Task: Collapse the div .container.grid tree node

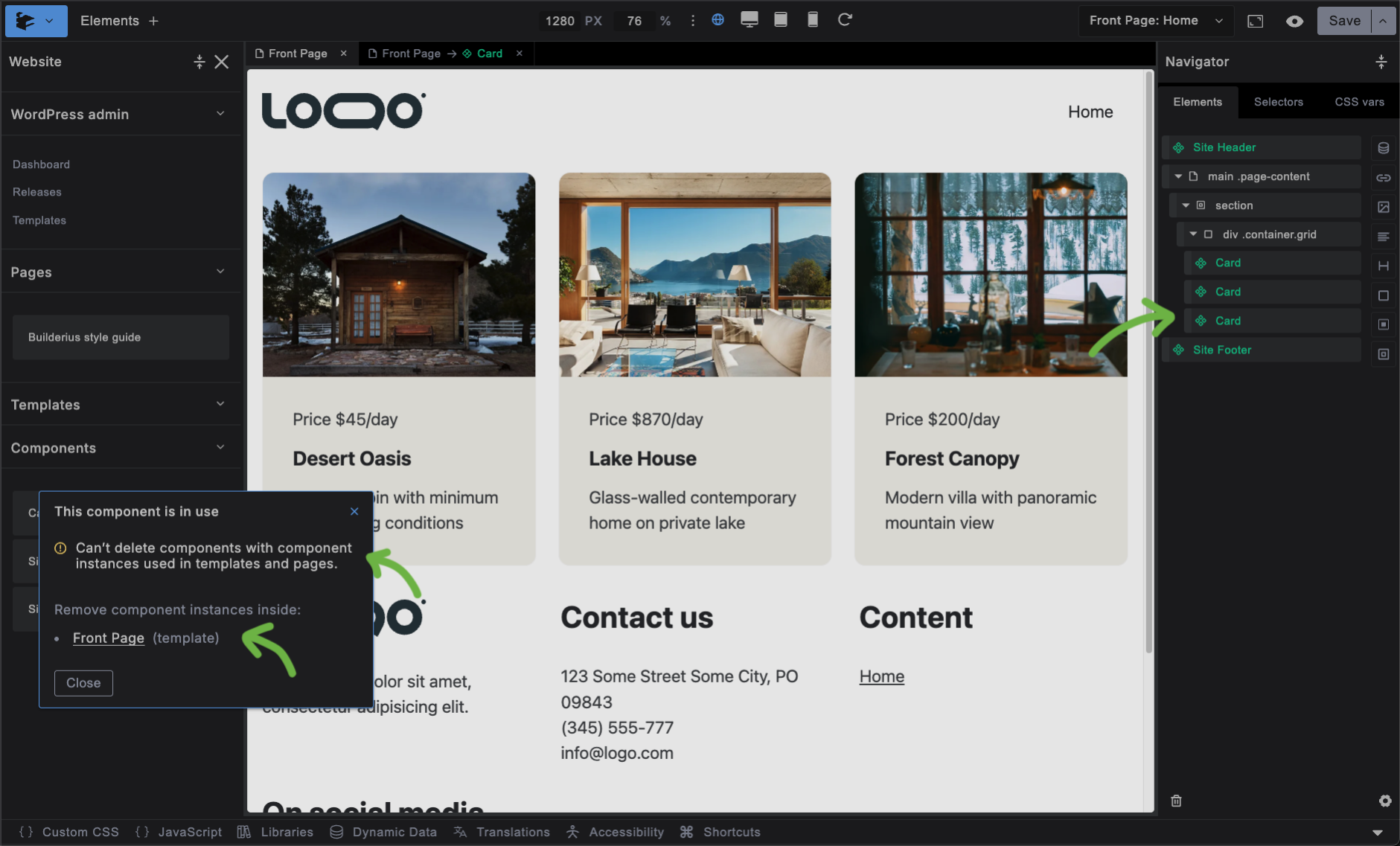Action: [1193, 234]
